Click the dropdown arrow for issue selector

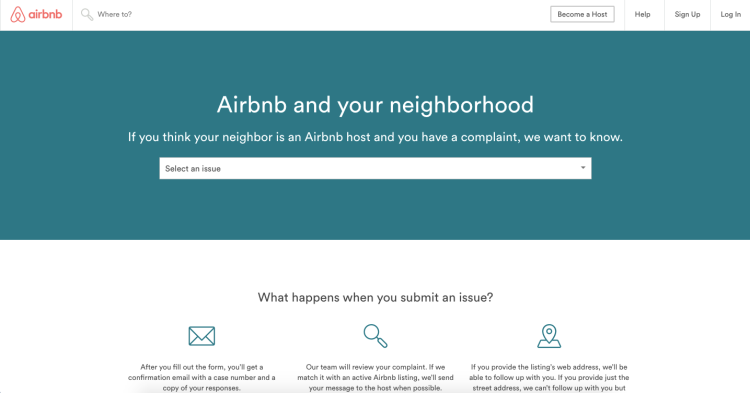(x=583, y=168)
